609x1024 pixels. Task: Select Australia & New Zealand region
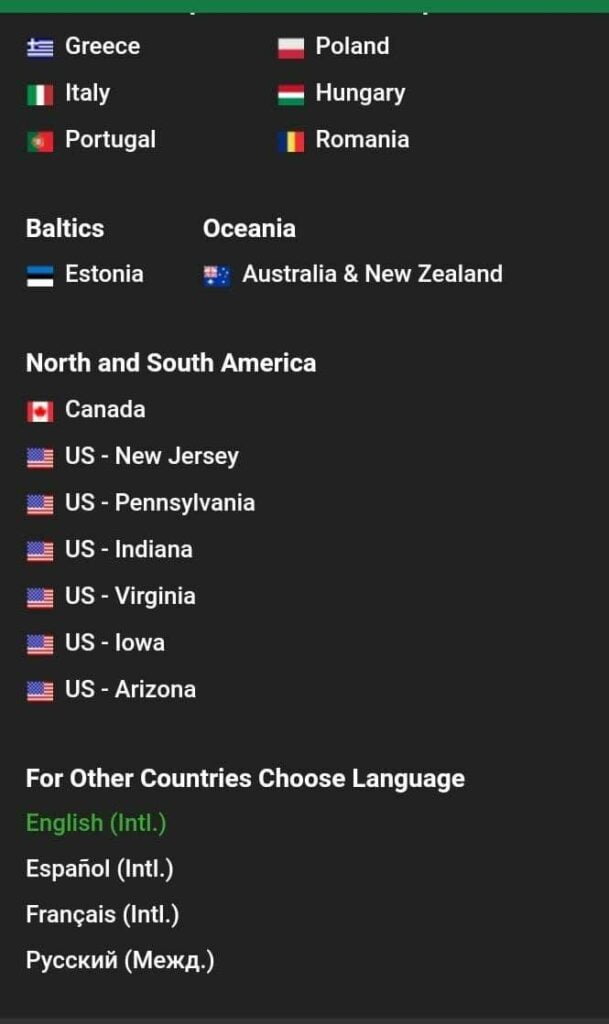click(372, 274)
